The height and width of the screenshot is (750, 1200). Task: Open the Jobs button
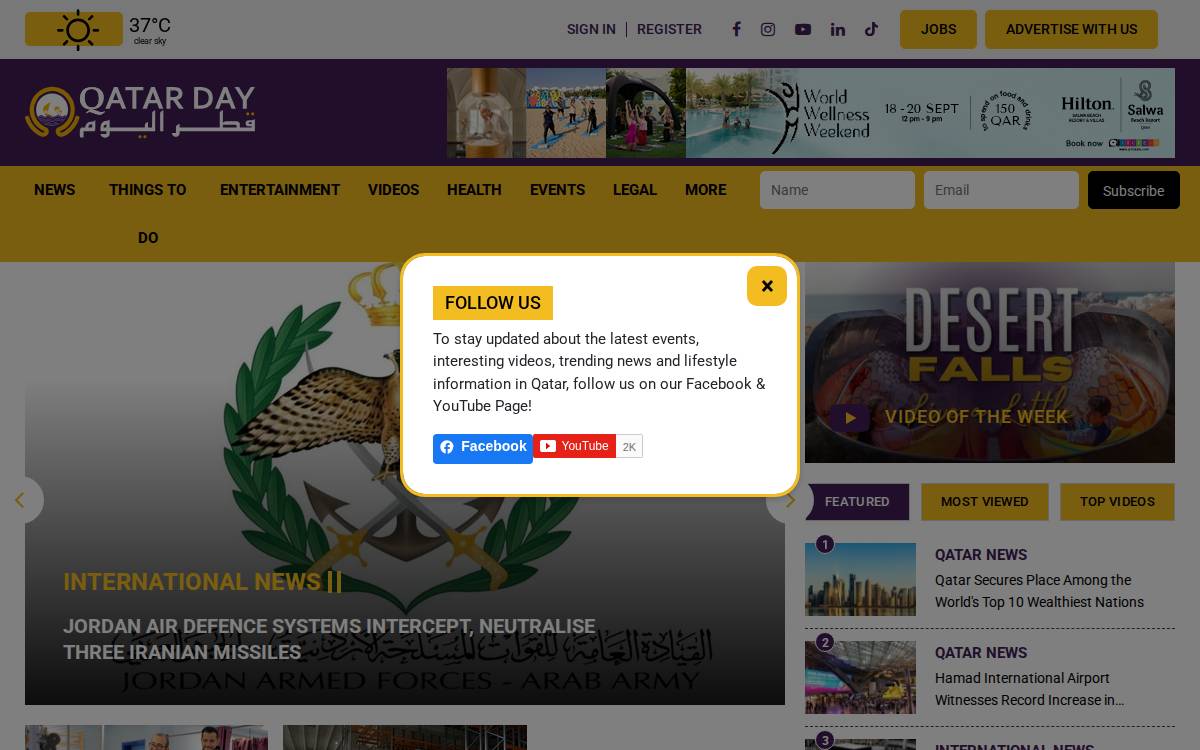tap(938, 29)
